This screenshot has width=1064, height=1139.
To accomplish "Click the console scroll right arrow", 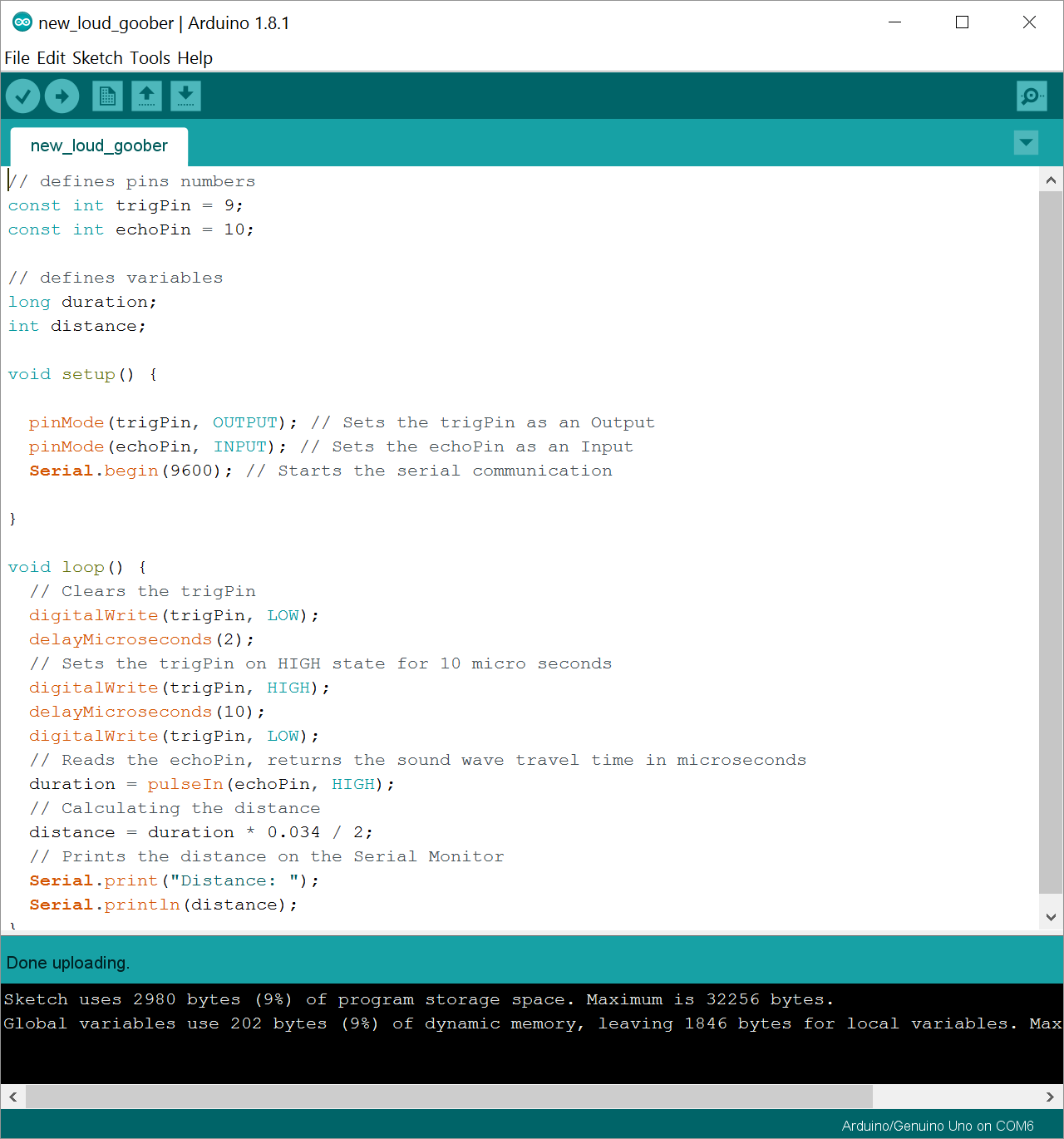I will tap(1051, 1097).
